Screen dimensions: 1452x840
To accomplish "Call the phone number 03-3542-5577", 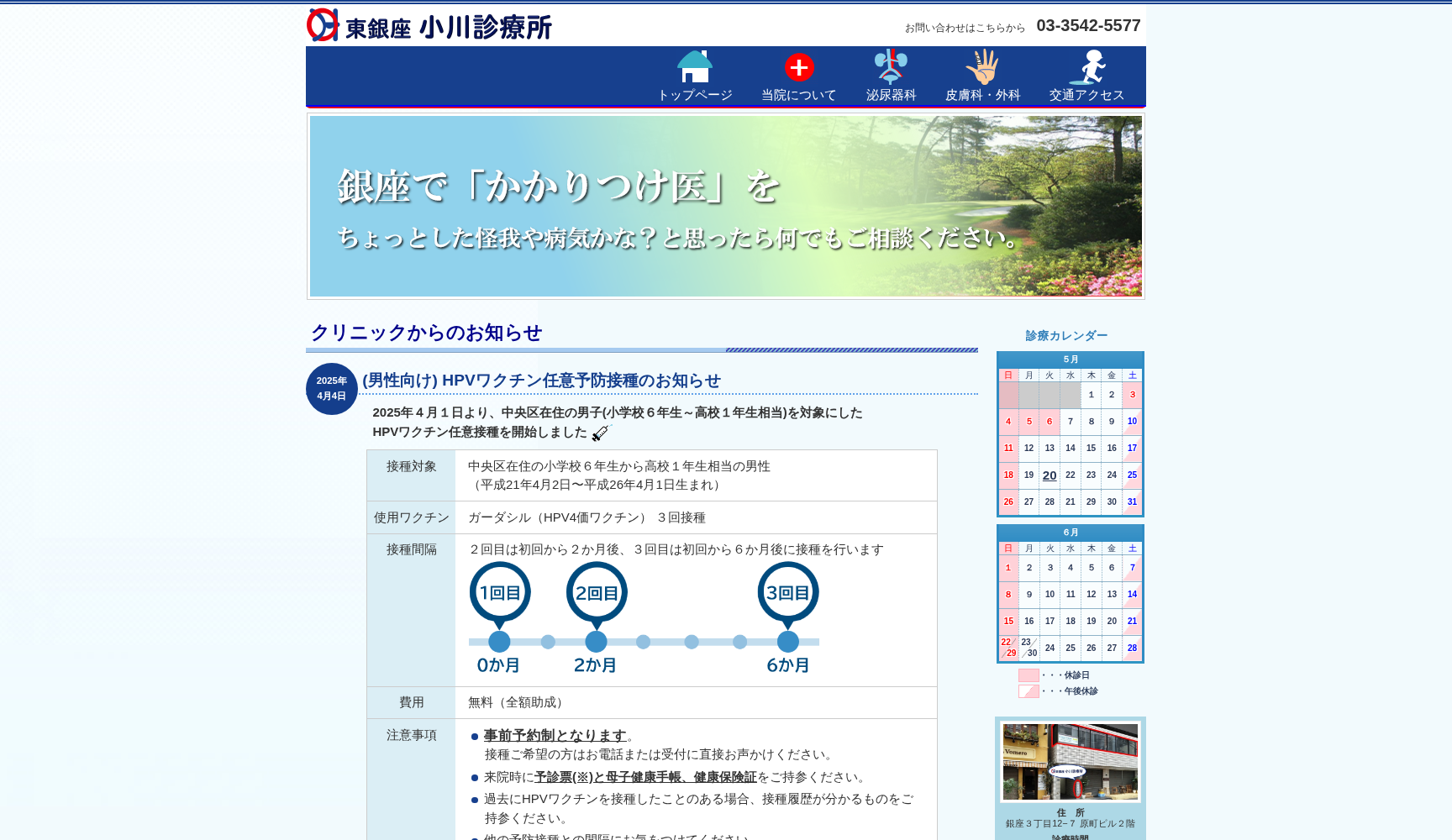I will 1087,25.
